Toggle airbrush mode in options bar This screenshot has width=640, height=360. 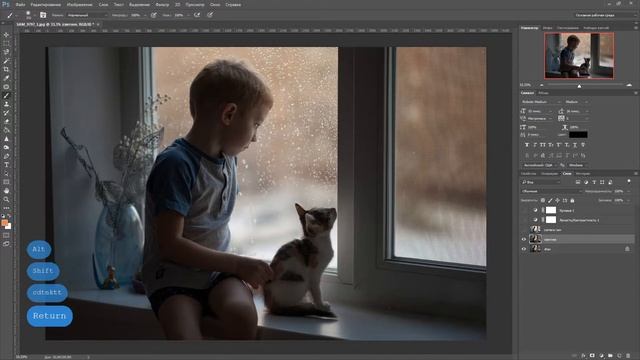[x=197, y=15]
